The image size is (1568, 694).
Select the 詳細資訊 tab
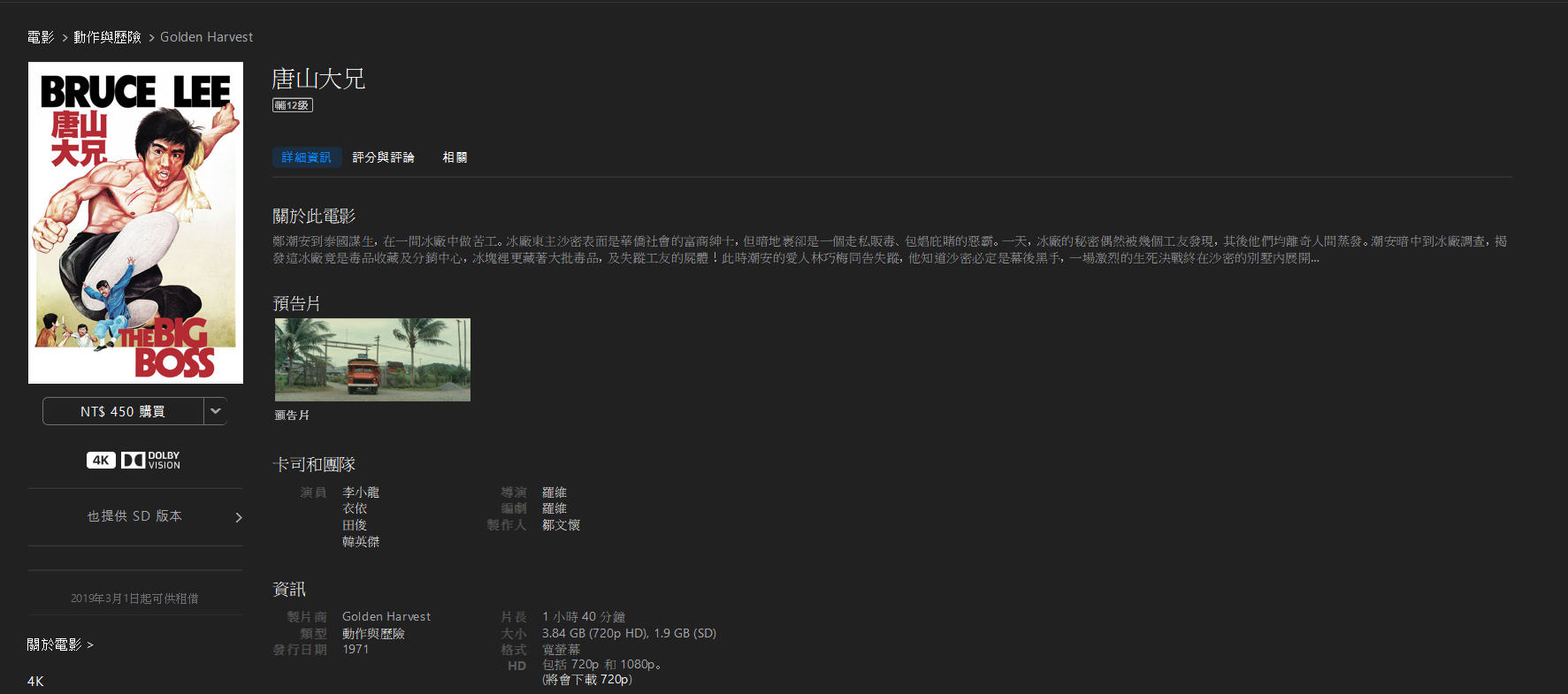click(x=307, y=157)
